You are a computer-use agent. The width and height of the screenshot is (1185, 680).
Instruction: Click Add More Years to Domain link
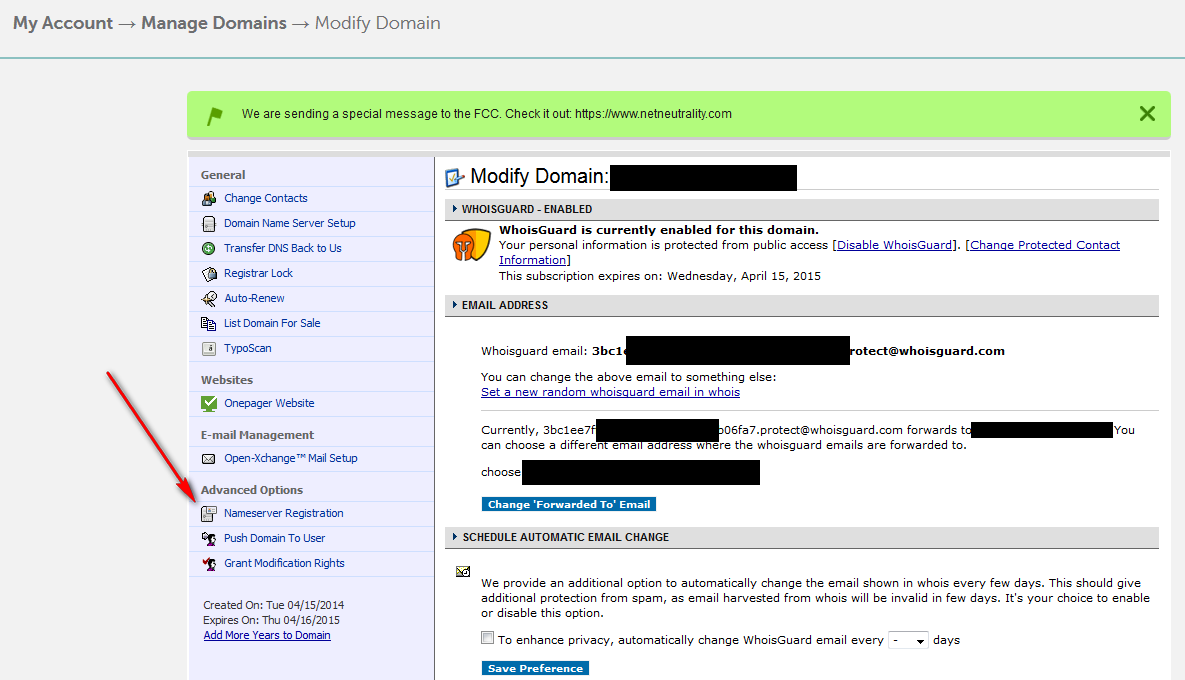[x=267, y=635]
